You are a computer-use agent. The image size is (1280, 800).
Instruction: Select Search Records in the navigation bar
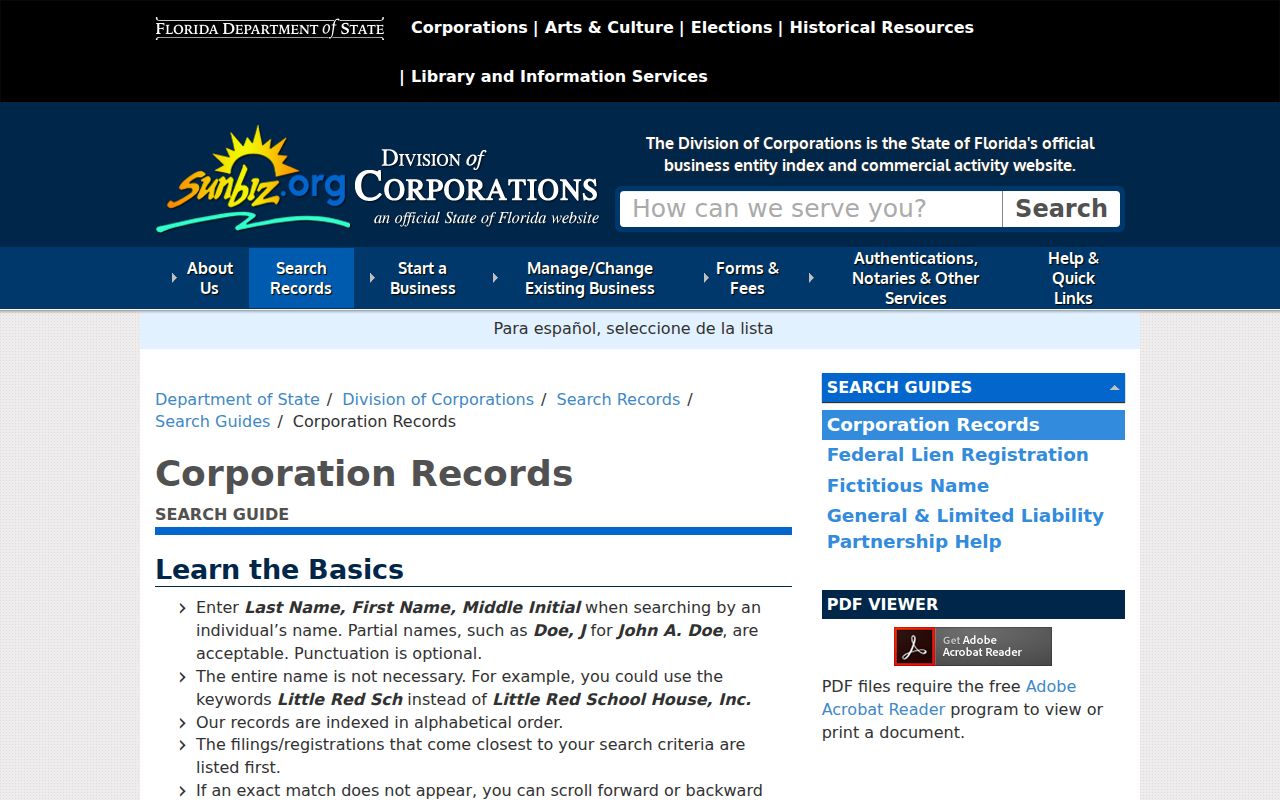(x=301, y=278)
